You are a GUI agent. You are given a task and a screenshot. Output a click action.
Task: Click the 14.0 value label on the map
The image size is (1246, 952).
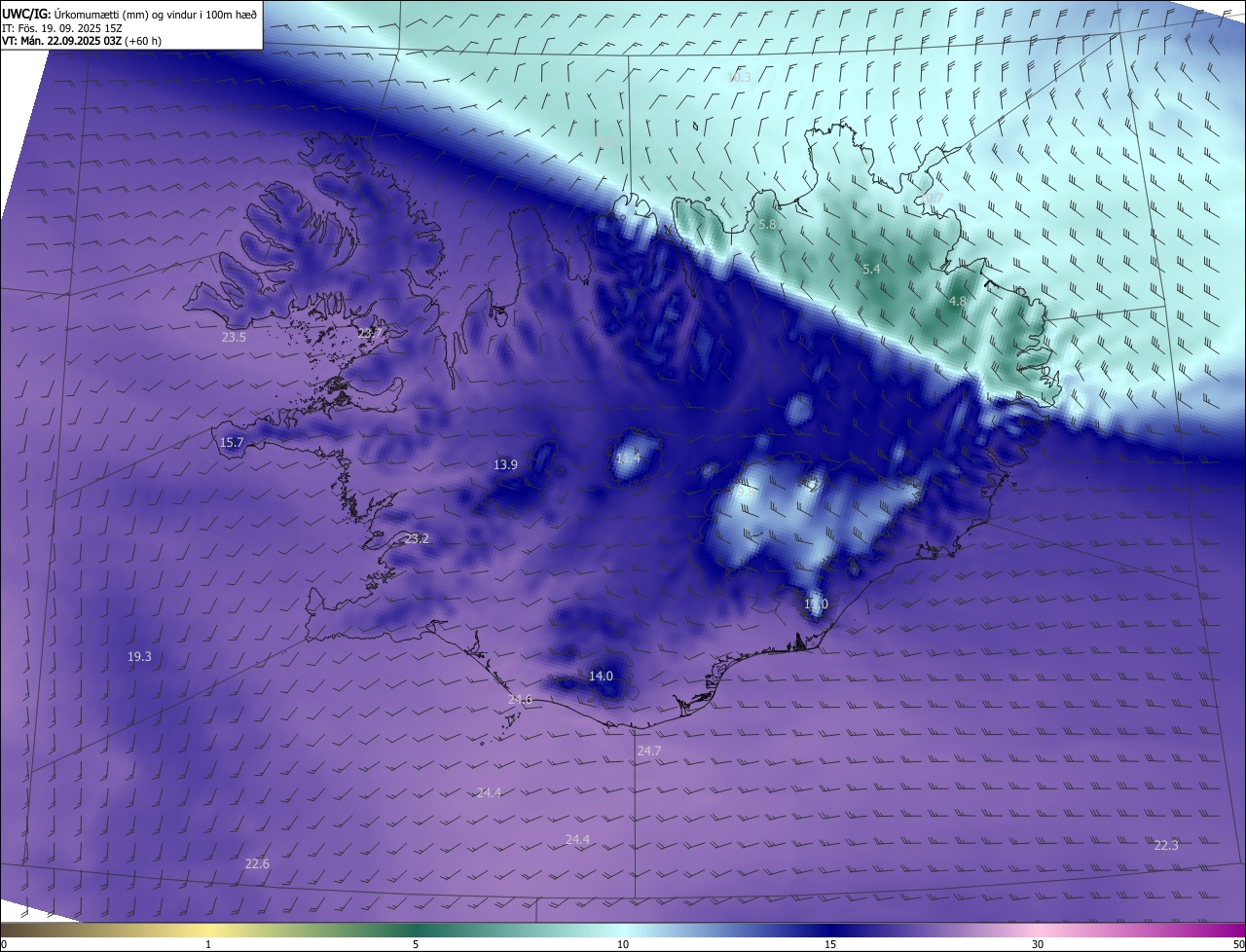[601, 676]
